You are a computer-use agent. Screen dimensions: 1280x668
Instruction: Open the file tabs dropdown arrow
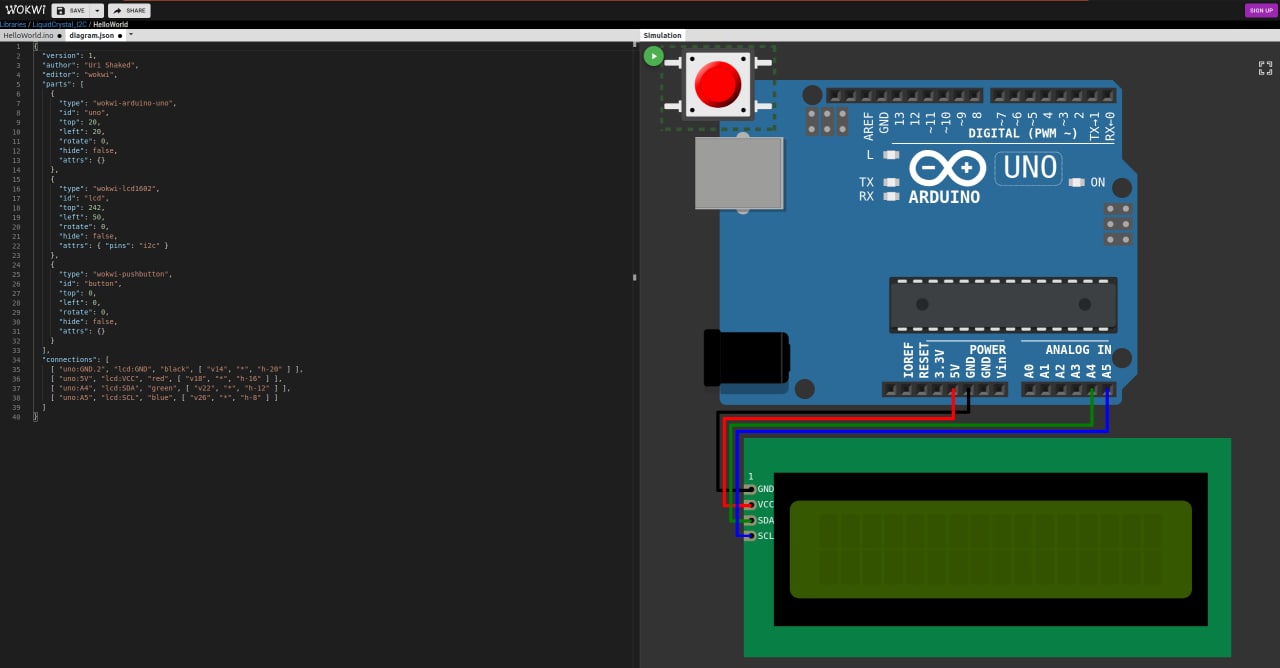131,35
